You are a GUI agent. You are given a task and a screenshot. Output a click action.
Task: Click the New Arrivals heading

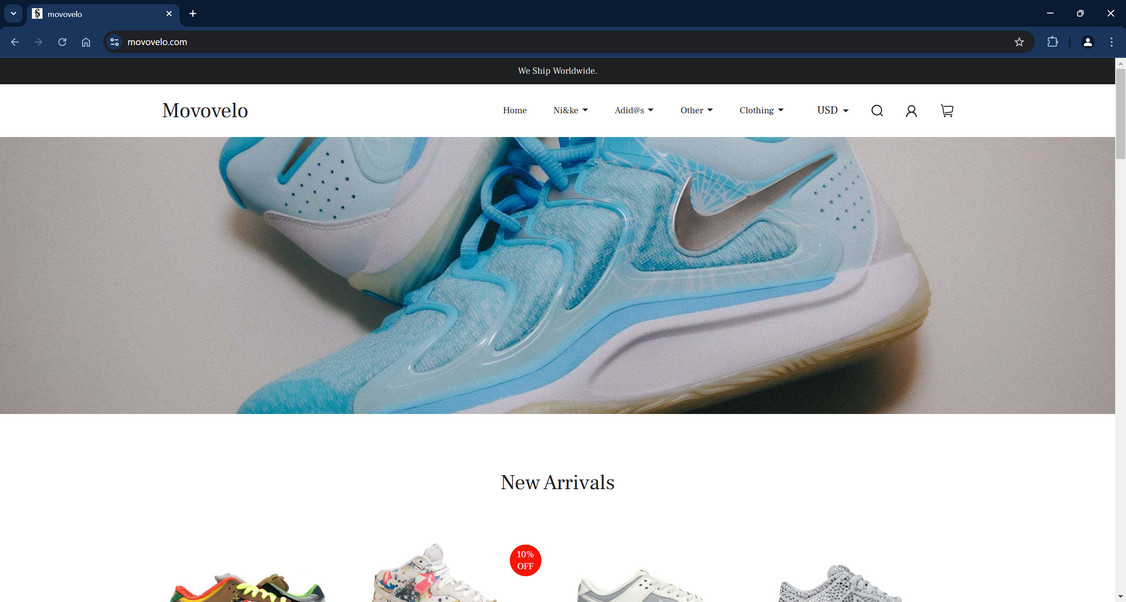(x=557, y=482)
